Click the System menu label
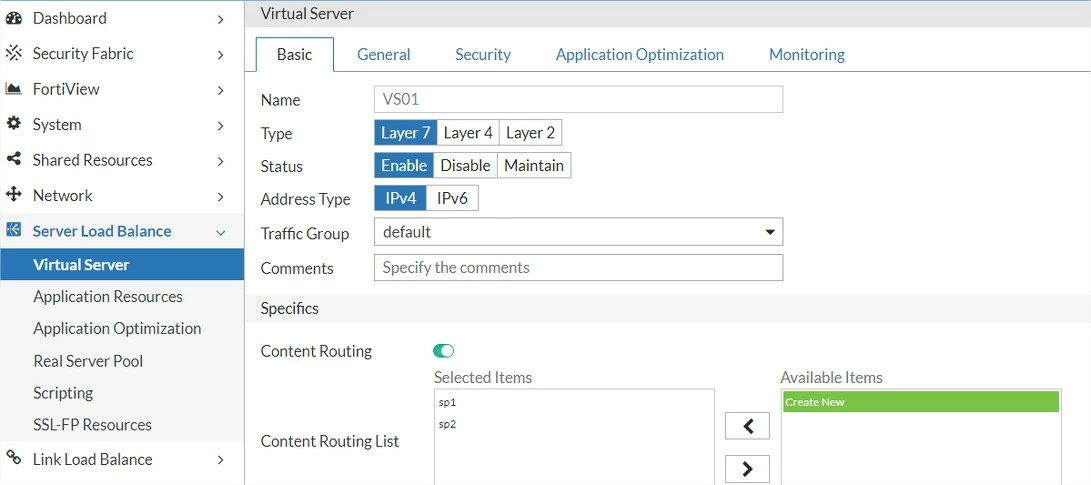The image size is (1091, 485). [x=57, y=125]
